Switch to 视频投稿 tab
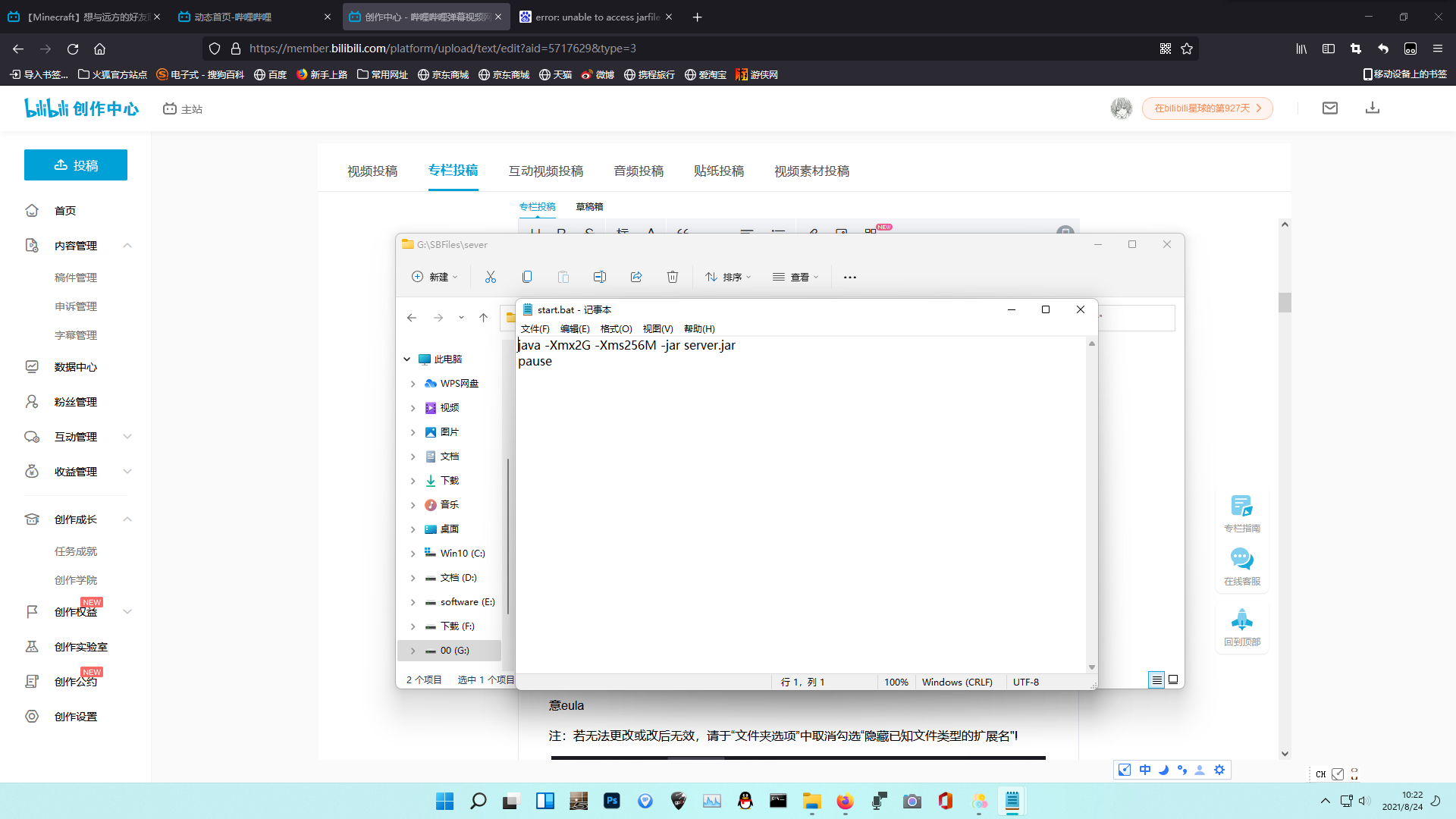The height and width of the screenshot is (819, 1456). point(372,171)
